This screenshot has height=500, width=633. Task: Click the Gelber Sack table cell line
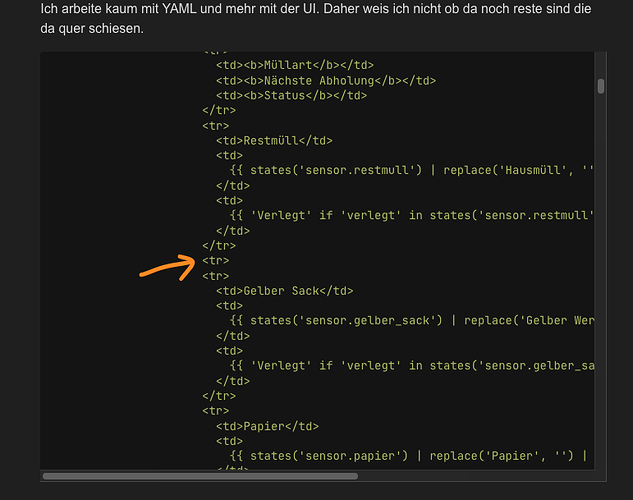(285, 291)
